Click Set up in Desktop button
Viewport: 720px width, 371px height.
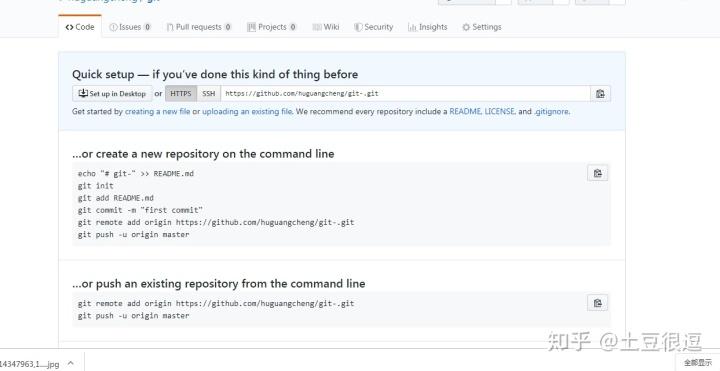point(112,94)
